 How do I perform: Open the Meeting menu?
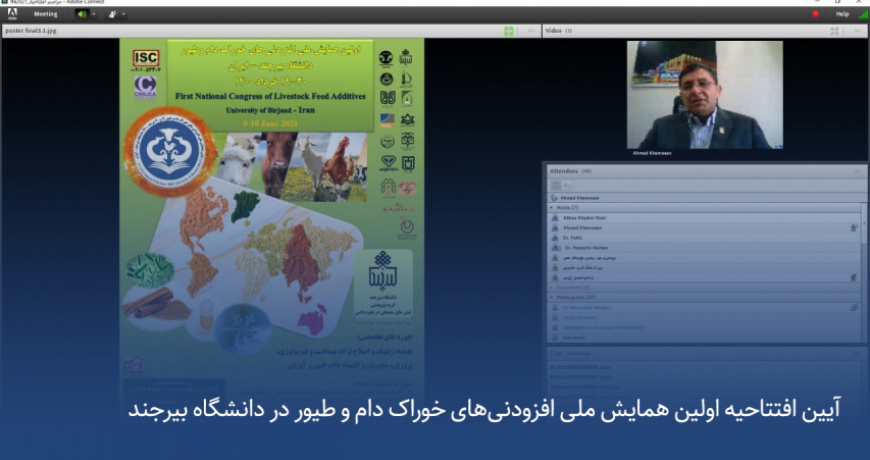pyautogui.click(x=45, y=14)
